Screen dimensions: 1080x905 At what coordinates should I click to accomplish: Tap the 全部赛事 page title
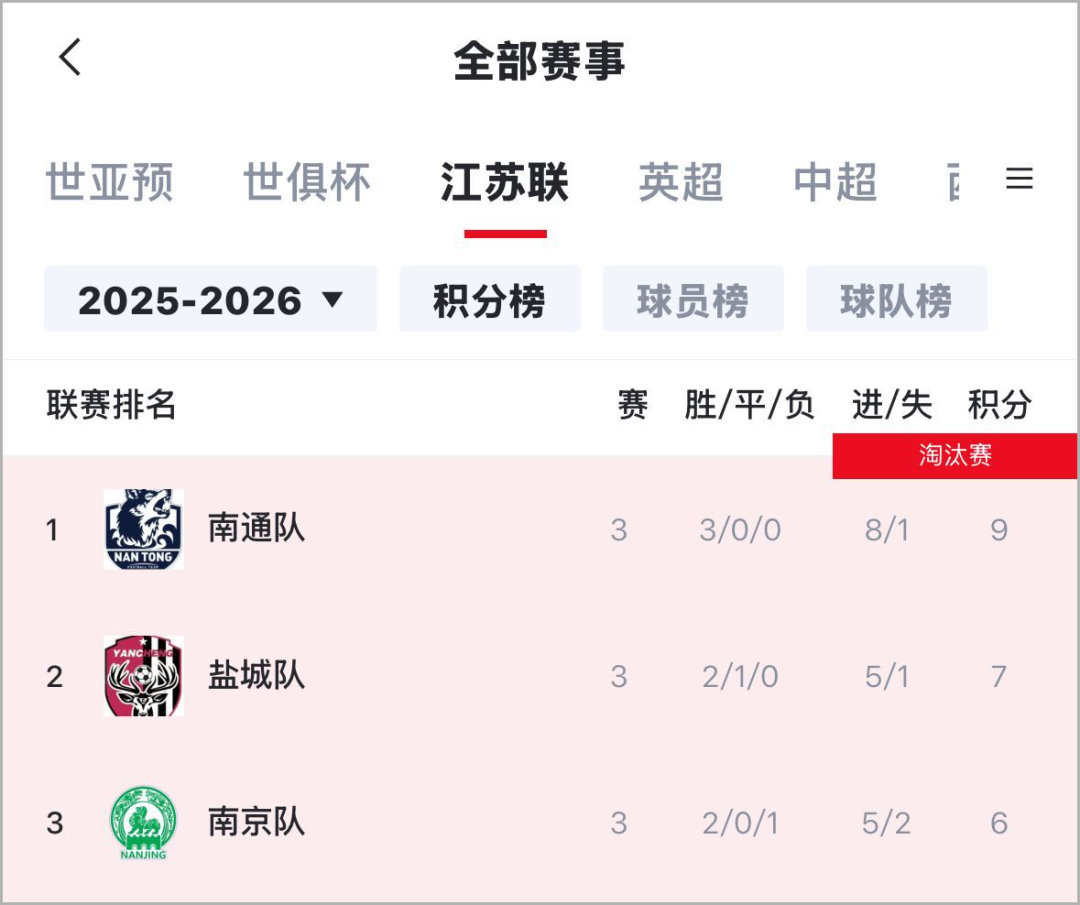click(x=539, y=60)
